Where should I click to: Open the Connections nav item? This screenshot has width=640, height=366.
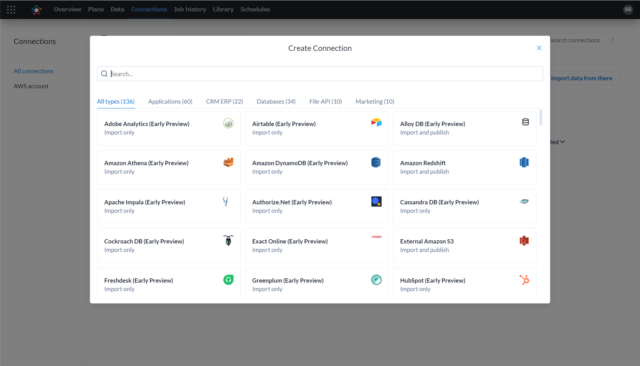point(149,9)
